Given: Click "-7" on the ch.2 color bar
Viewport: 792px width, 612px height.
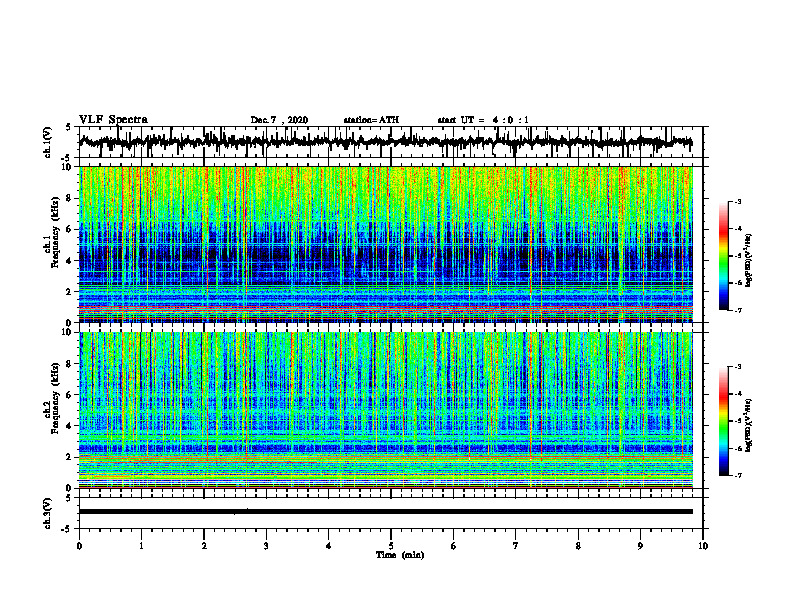Looking at the screenshot, I should (737, 476).
